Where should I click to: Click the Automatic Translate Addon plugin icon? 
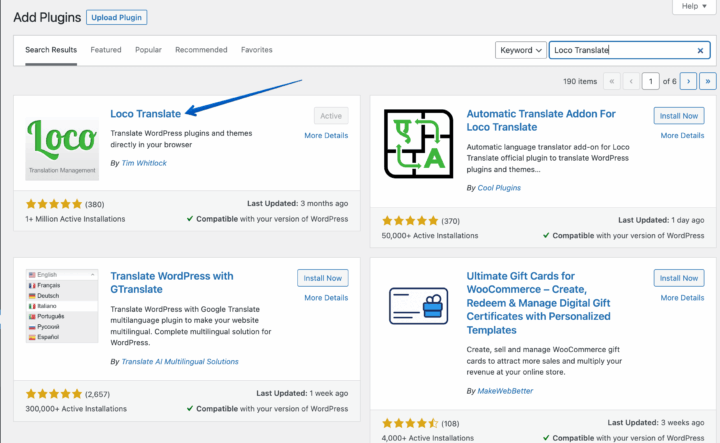click(x=418, y=144)
